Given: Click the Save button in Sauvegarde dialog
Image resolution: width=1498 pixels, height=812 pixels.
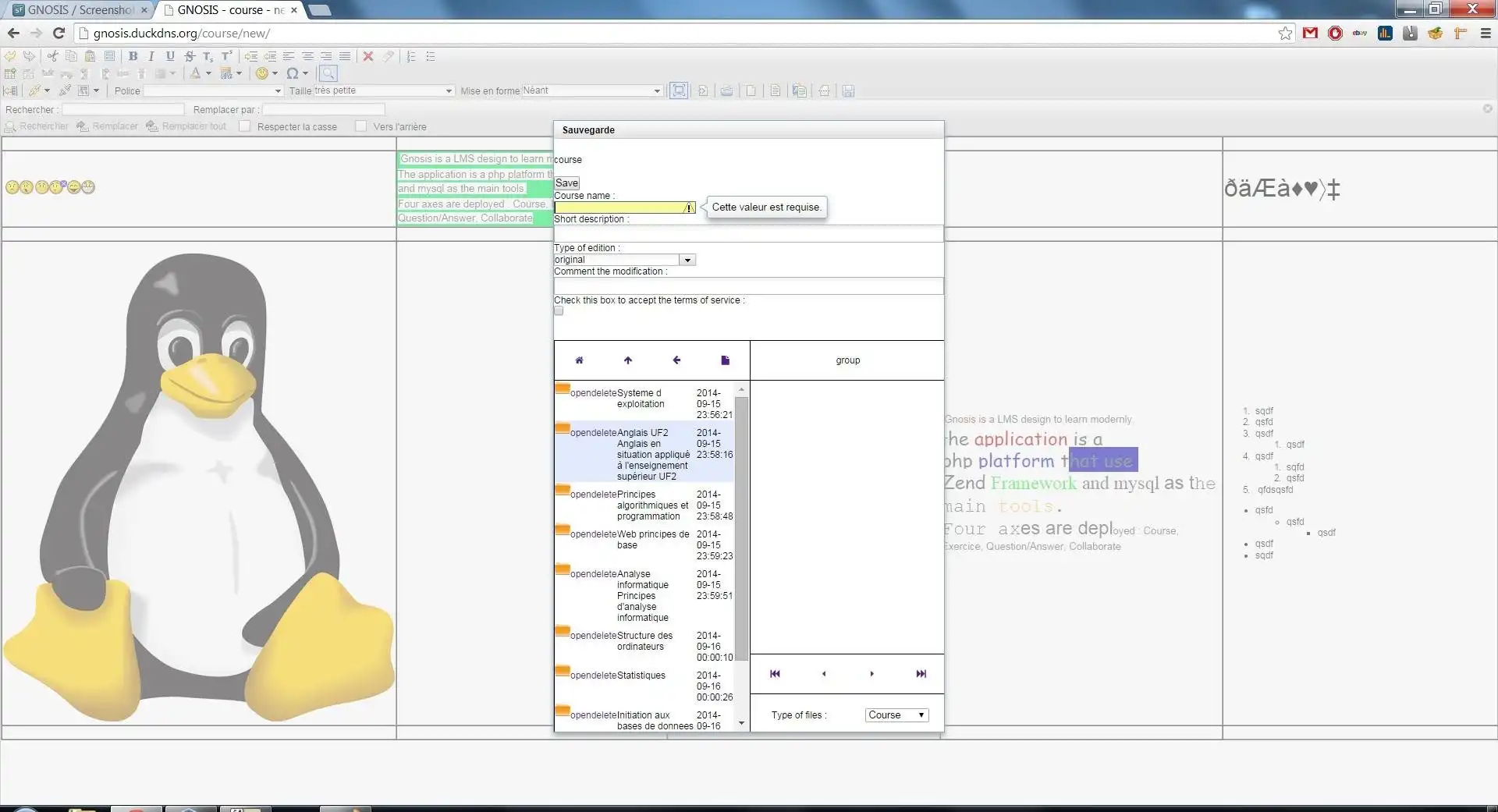Looking at the screenshot, I should pyautogui.click(x=567, y=183).
